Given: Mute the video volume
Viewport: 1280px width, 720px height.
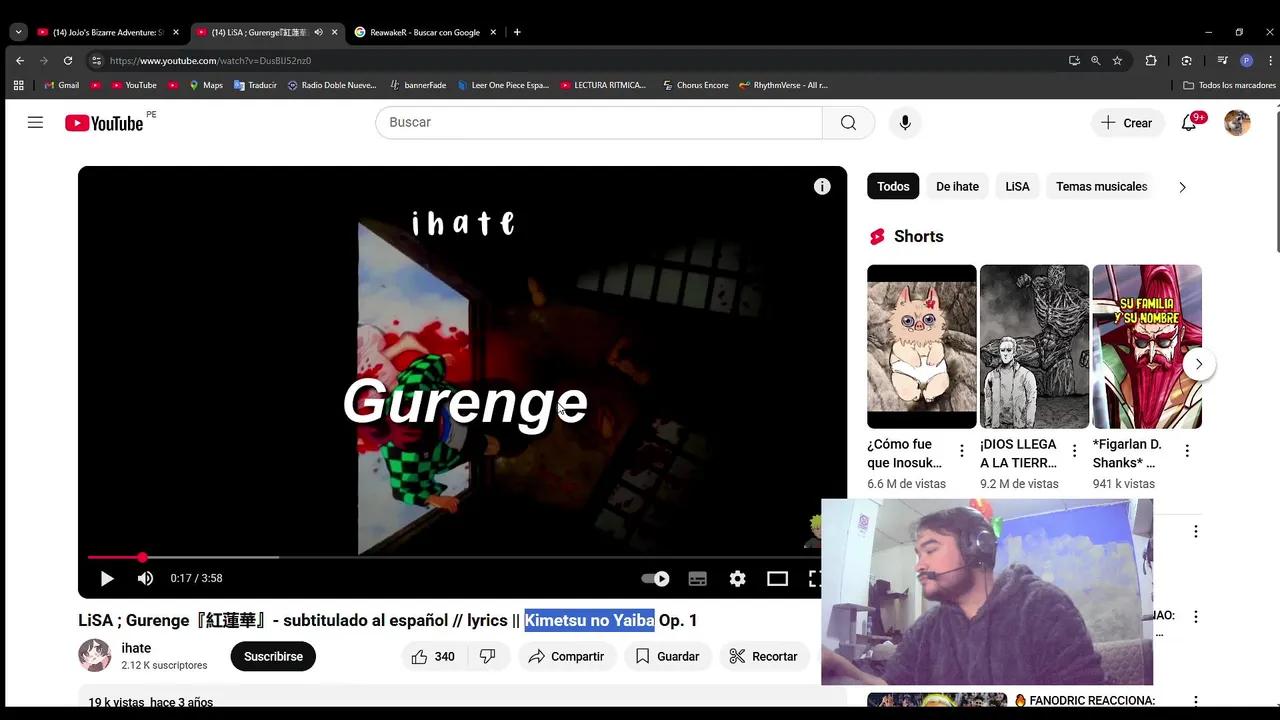Looking at the screenshot, I should [145, 578].
